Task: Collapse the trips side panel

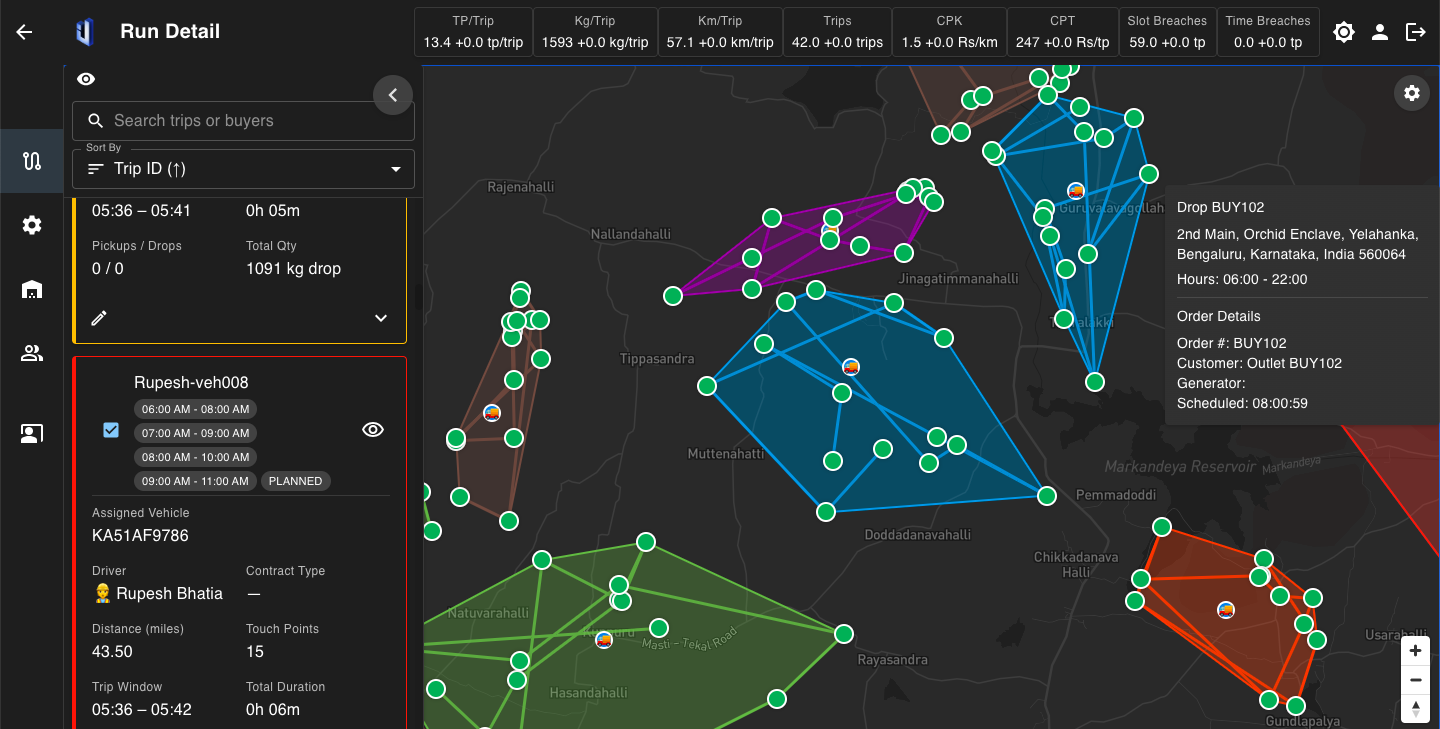Action: click(393, 95)
